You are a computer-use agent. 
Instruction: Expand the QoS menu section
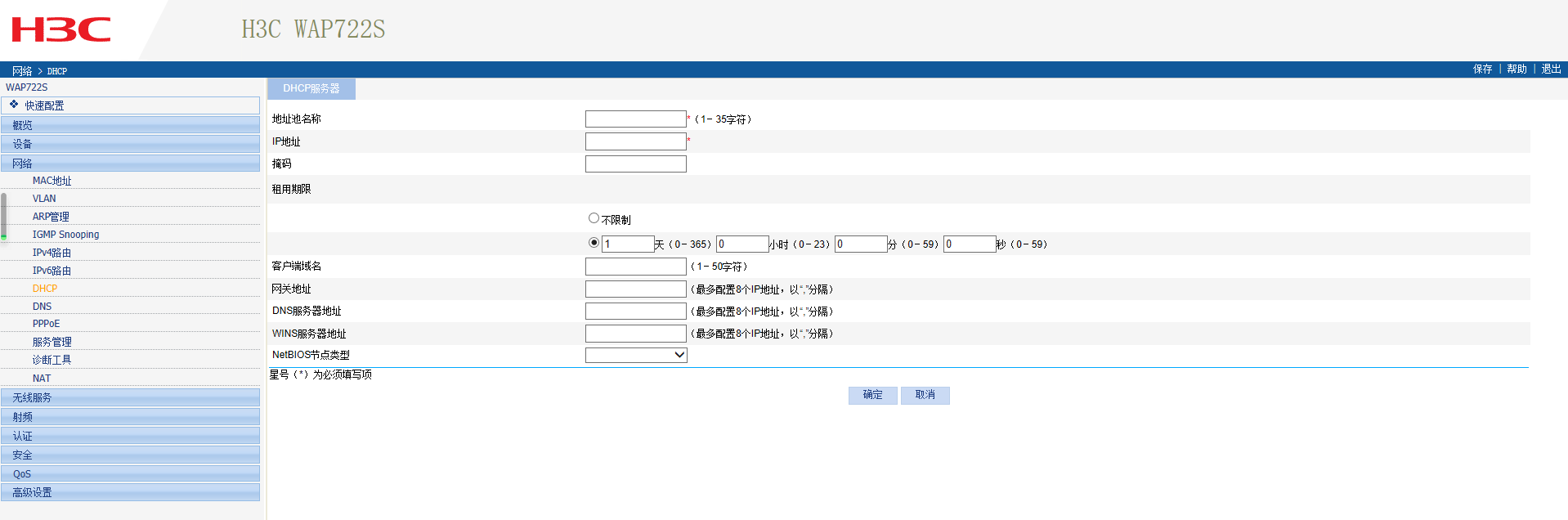tap(131, 474)
